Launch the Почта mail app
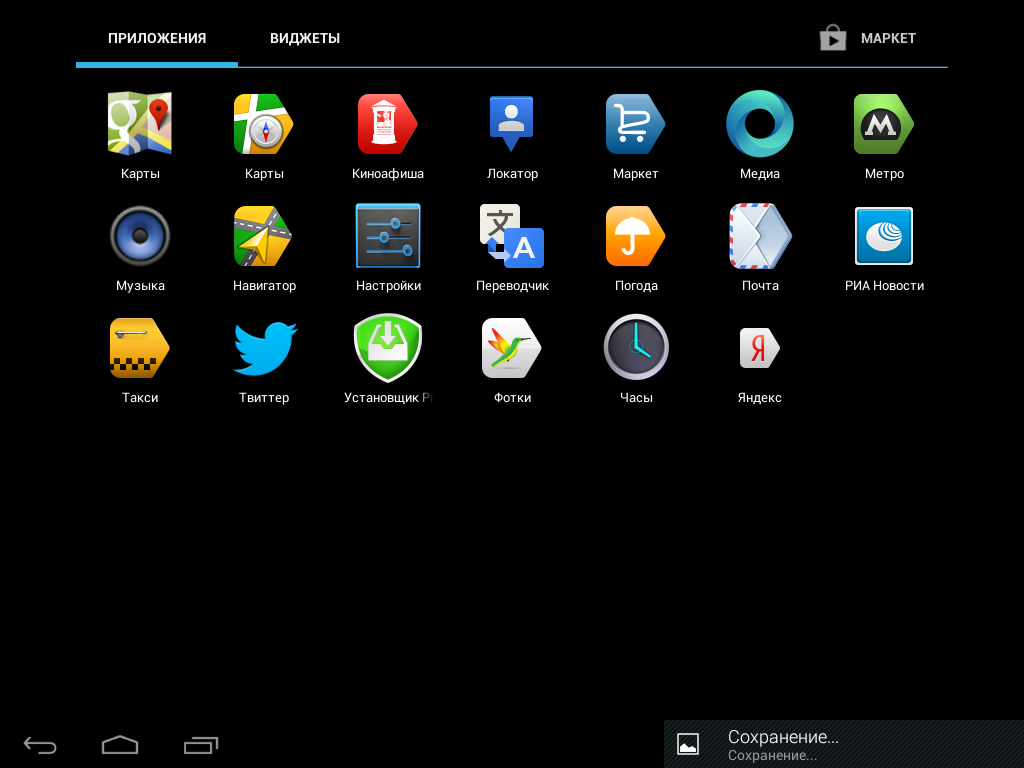The width and height of the screenshot is (1024, 768). pos(760,236)
